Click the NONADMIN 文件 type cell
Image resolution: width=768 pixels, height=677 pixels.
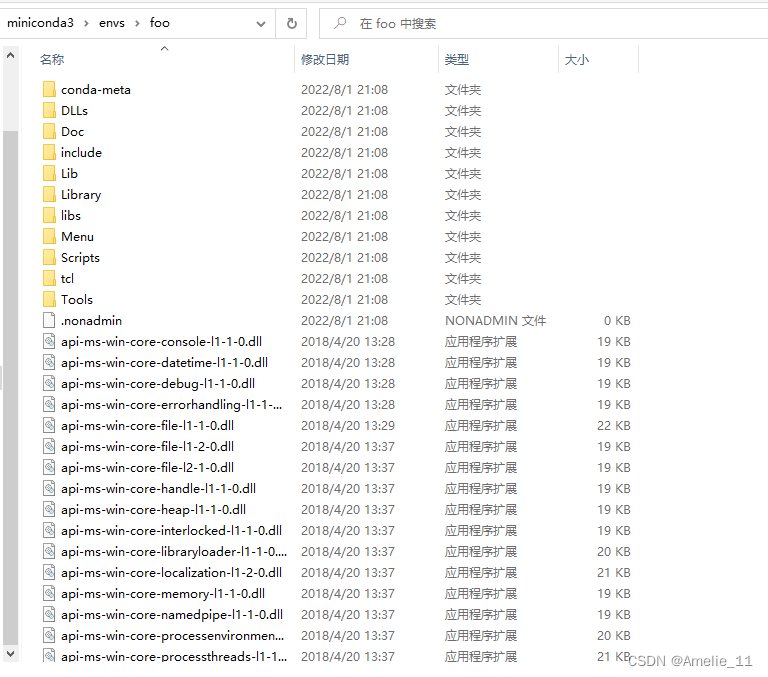(495, 321)
